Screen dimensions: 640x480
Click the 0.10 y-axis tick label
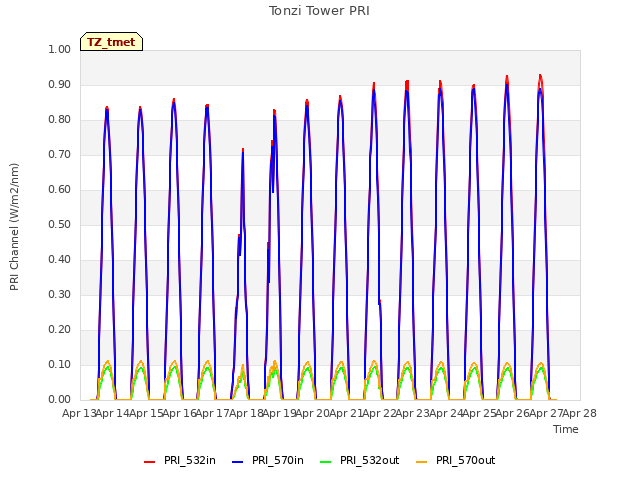60,364
